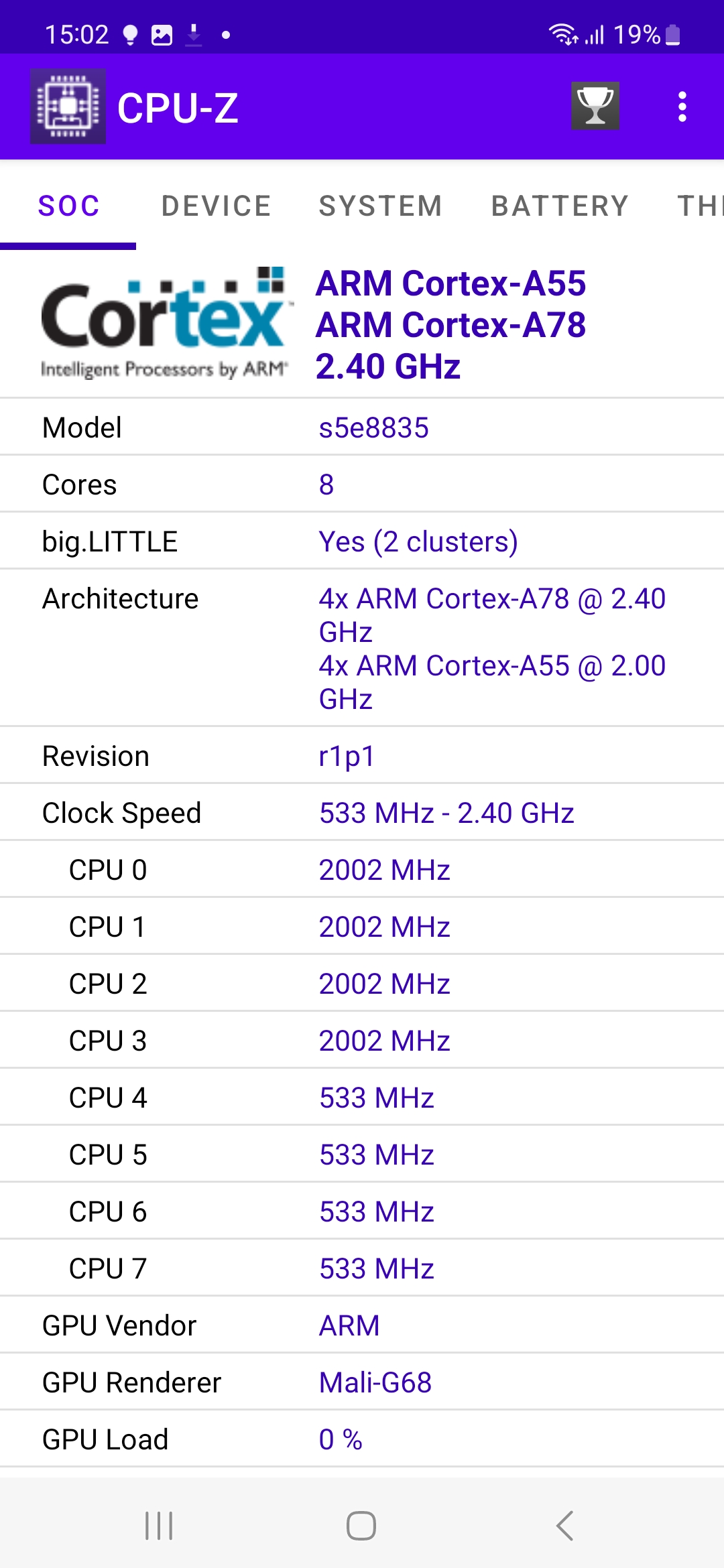Open the trophy benchmark icon
Viewport: 724px width, 1568px height.
[595, 106]
